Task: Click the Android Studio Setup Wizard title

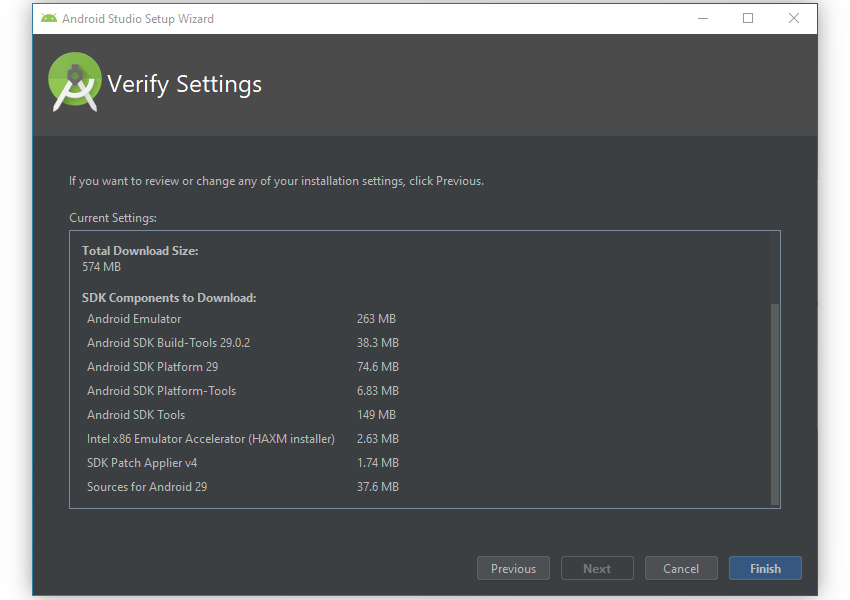Action: click(138, 18)
